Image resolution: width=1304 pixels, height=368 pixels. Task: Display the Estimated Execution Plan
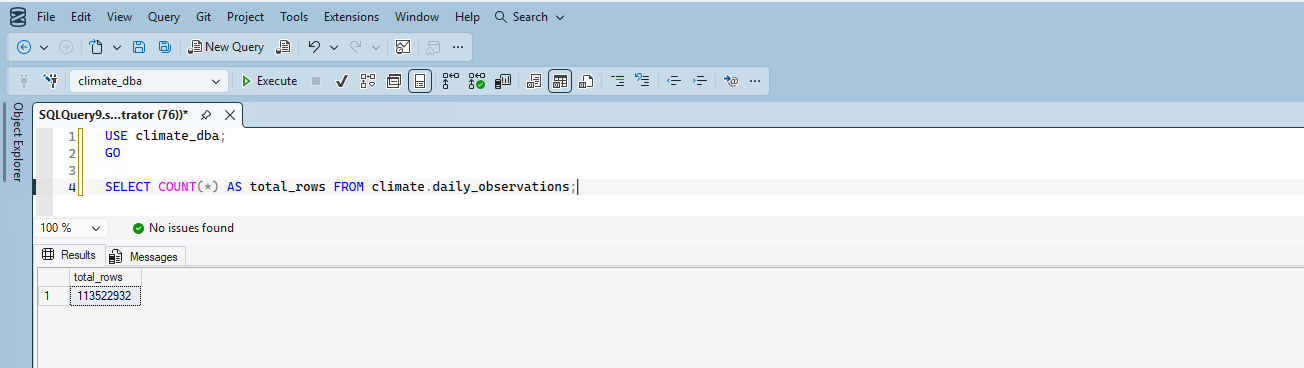[367, 81]
